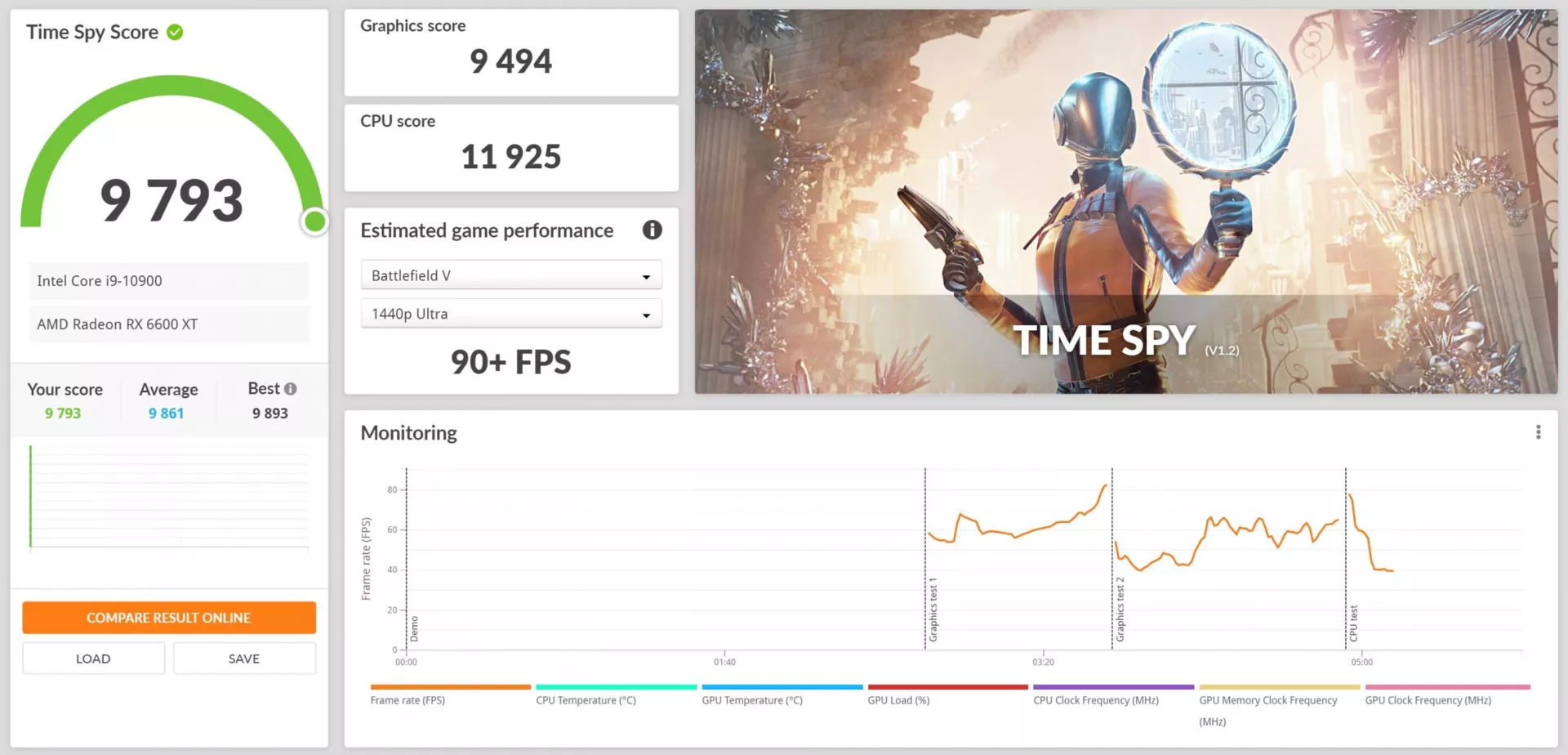This screenshot has height=755, width=1568.
Task: Click the (V1.2) version label
Action: point(1222,351)
